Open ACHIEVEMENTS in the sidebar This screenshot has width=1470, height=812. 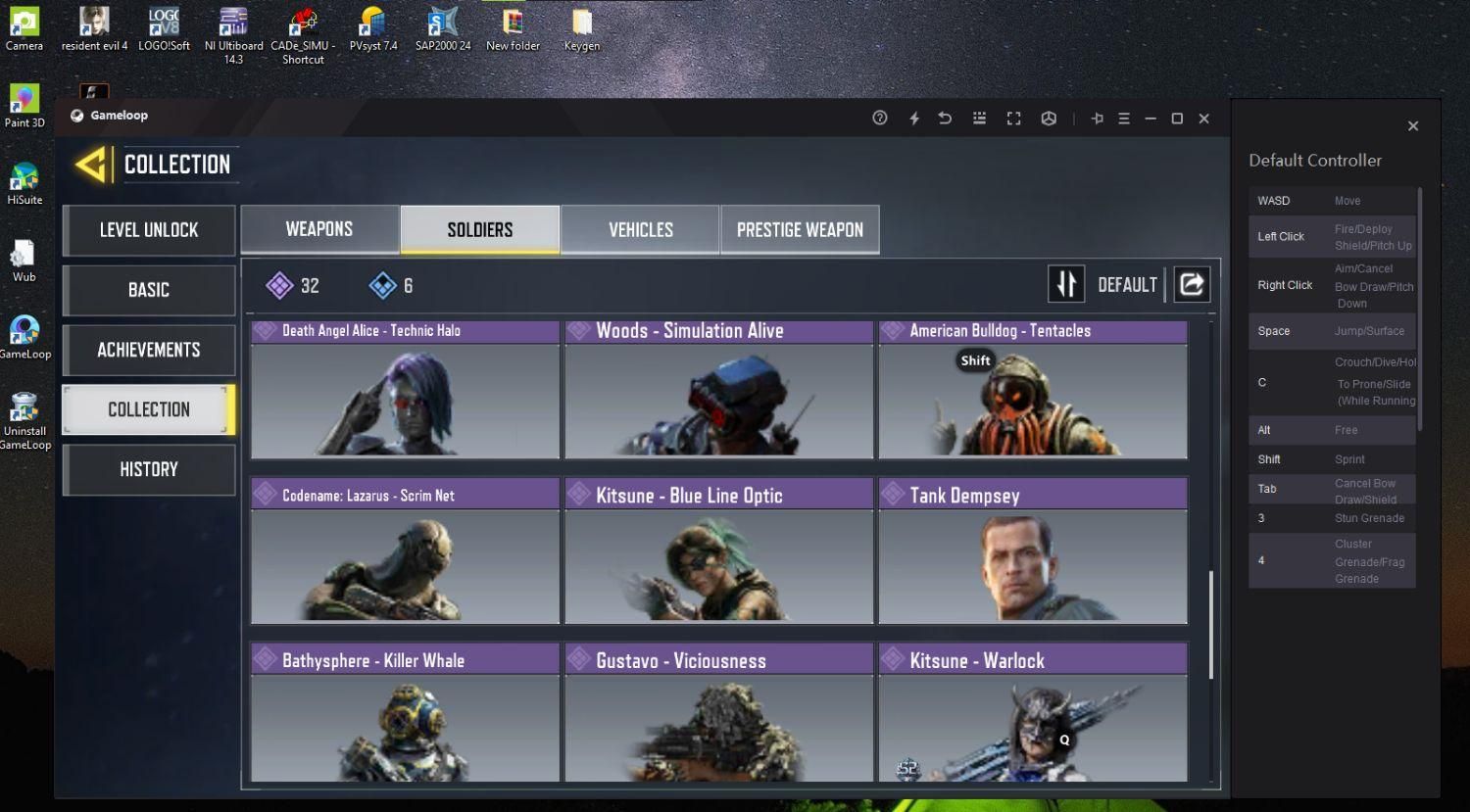[x=149, y=350]
